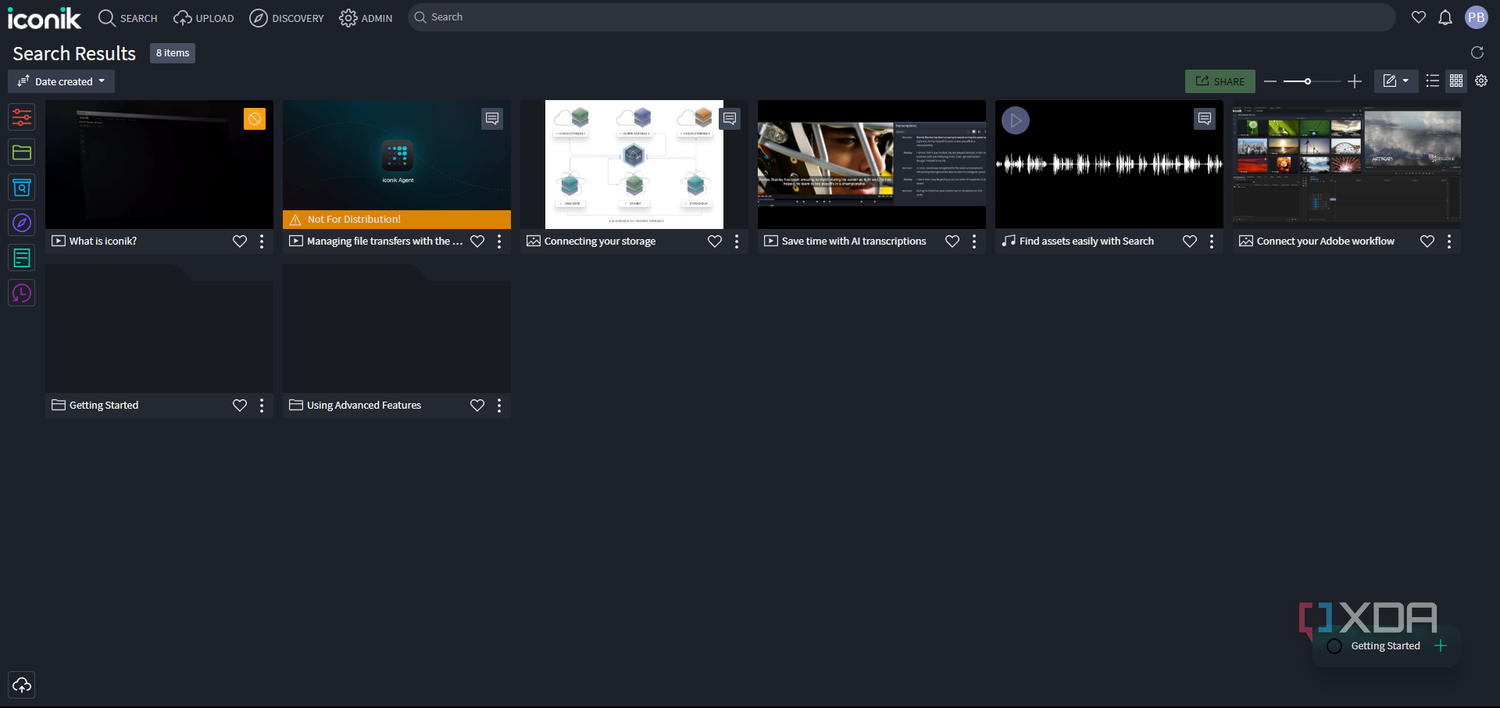Open the filters sidebar icon
This screenshot has width=1500, height=708.
pos(22,117)
